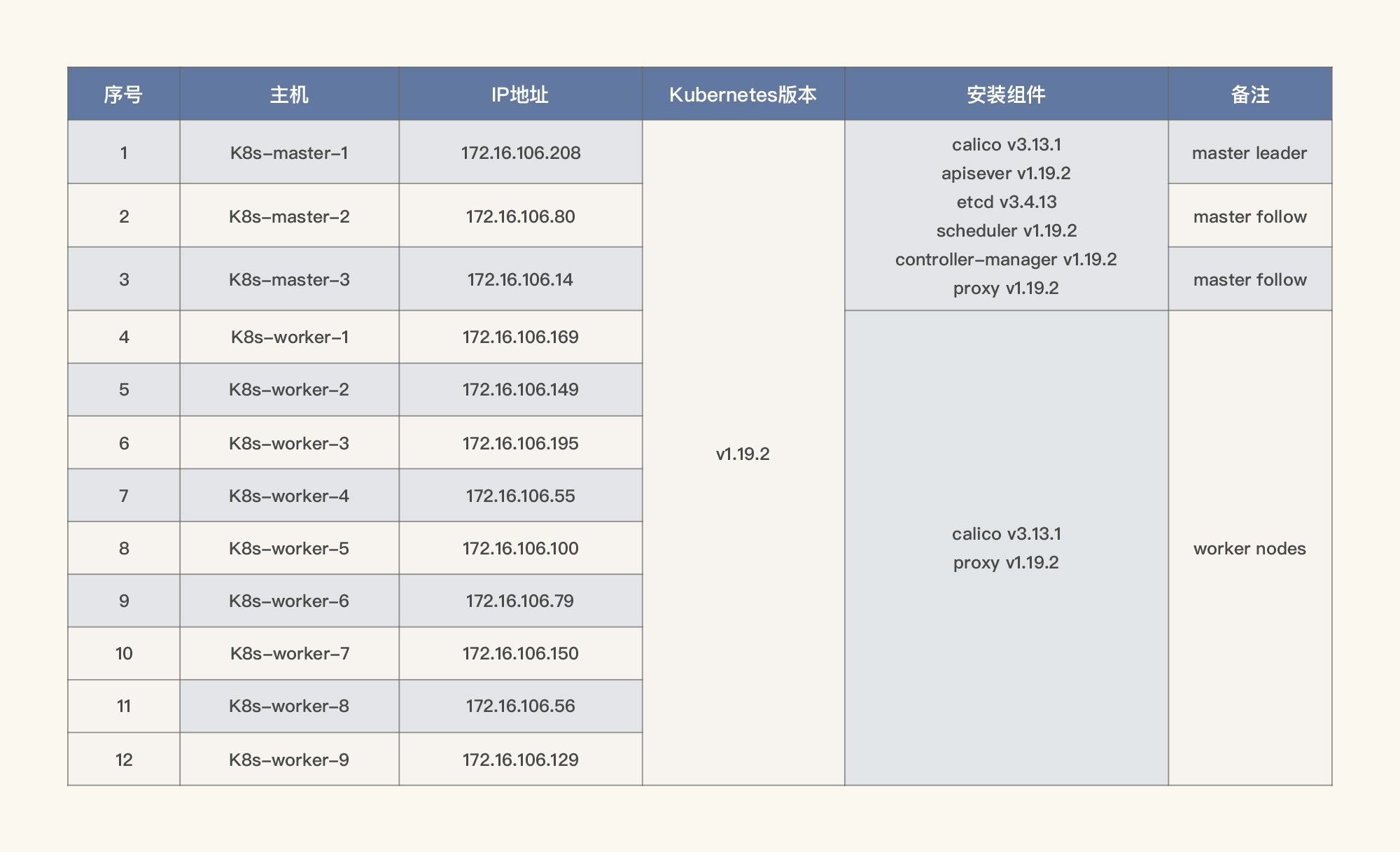Click the 序号 column header
This screenshot has width=1400, height=852.
(x=123, y=95)
